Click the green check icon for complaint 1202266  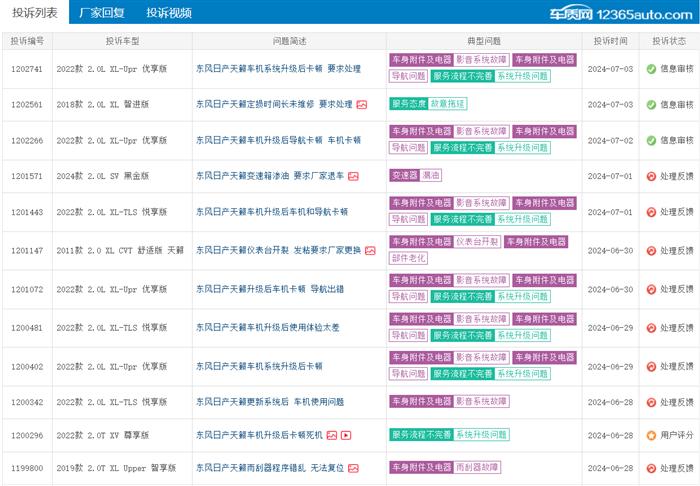coord(651,140)
